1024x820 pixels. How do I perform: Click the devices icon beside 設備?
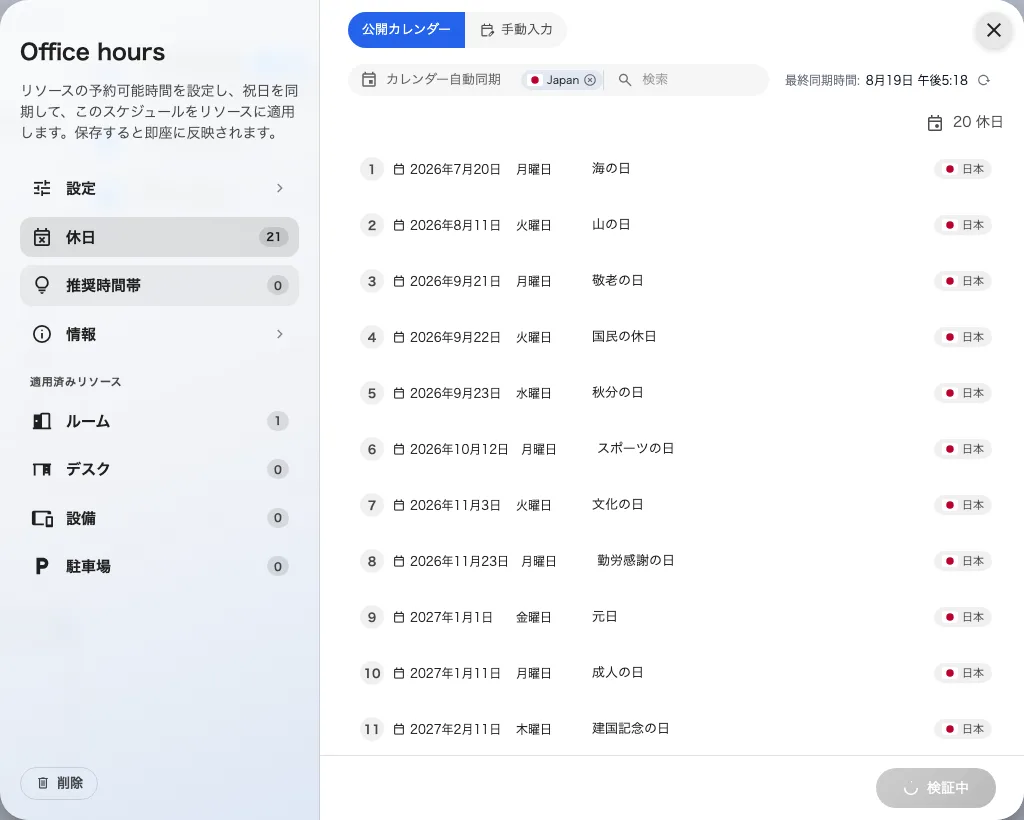point(42,518)
